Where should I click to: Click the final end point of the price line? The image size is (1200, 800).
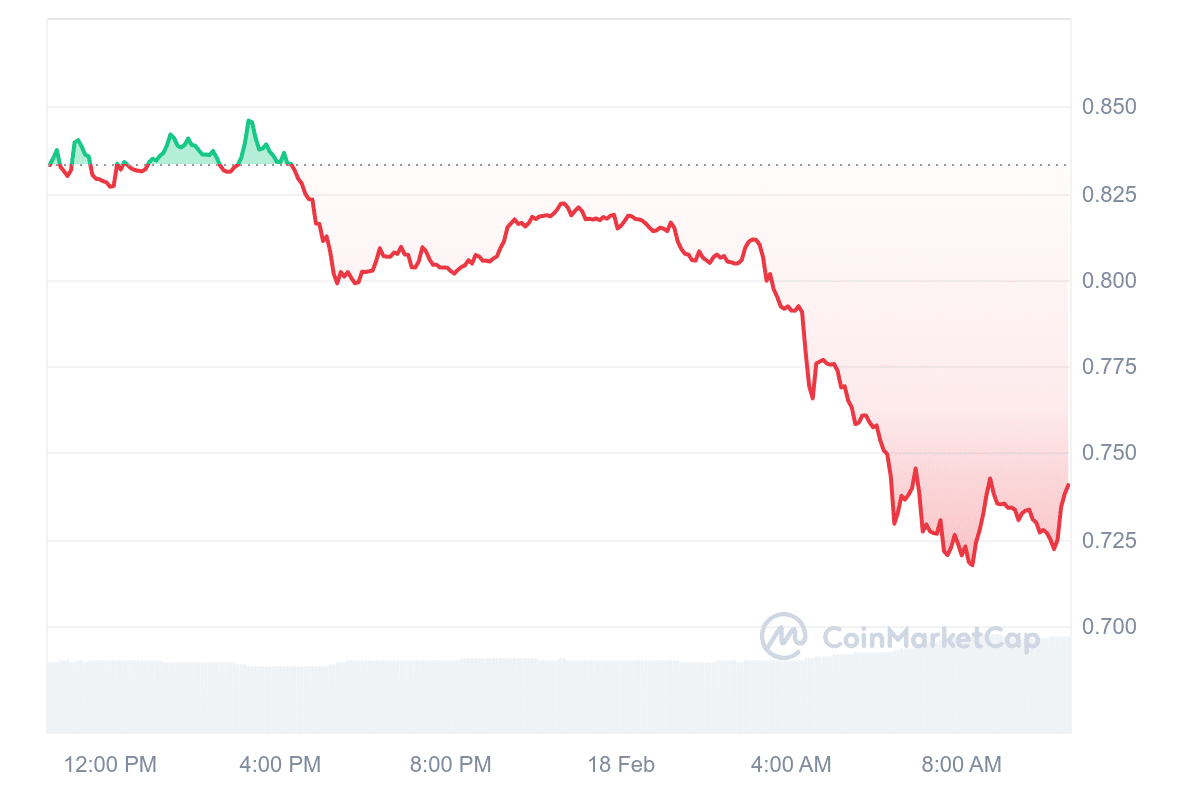[x=1069, y=485]
